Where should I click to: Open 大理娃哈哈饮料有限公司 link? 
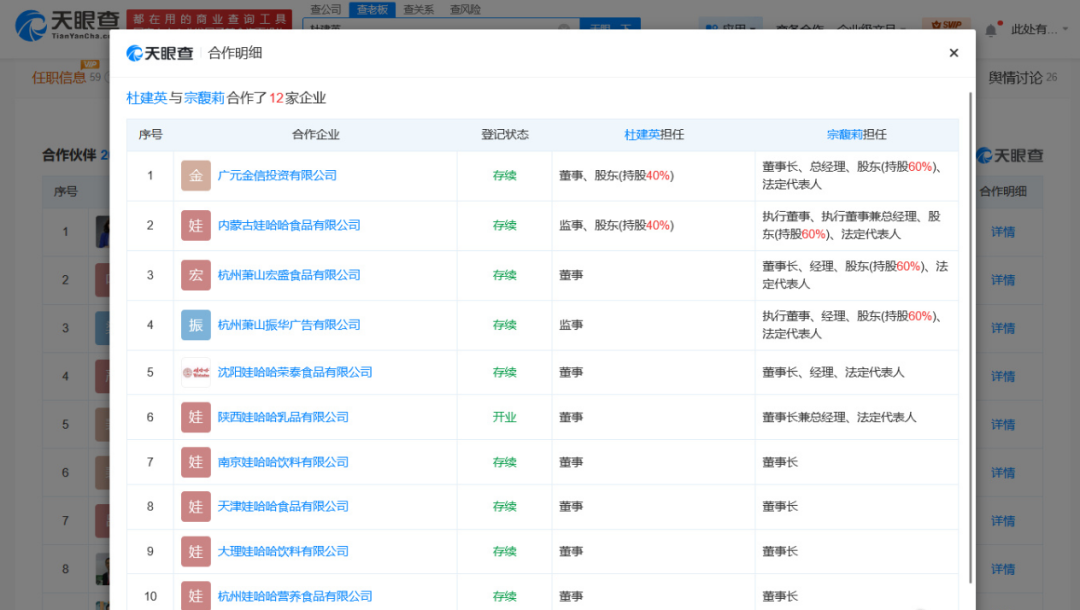(x=283, y=551)
